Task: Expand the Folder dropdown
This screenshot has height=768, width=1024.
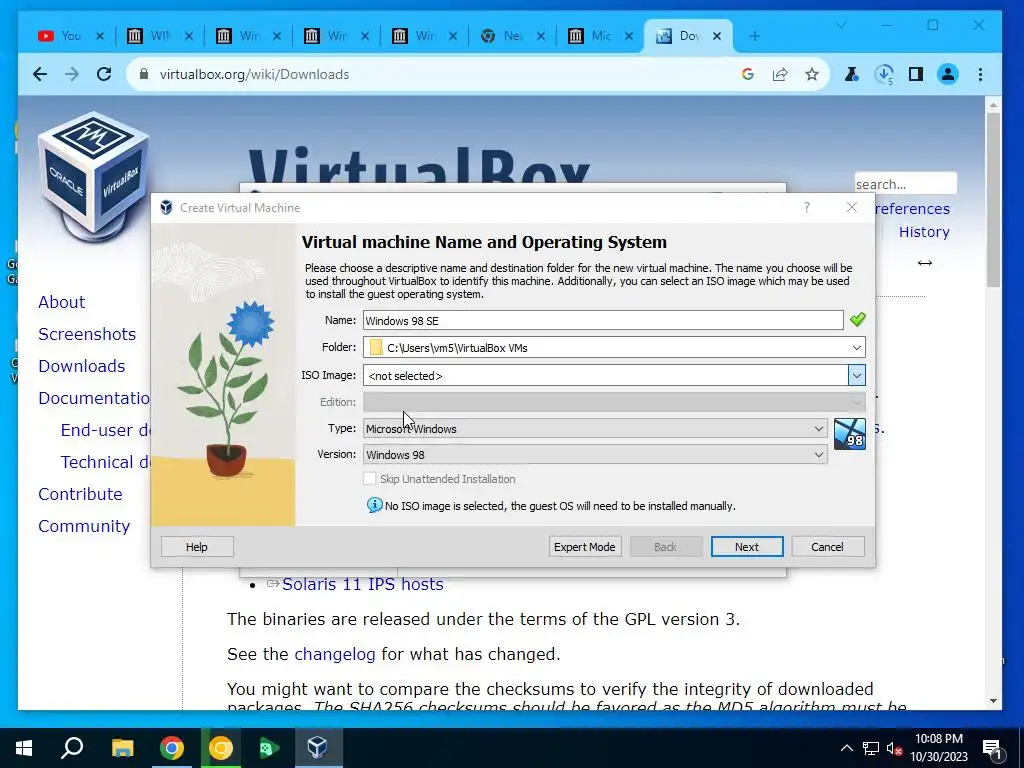Action: tap(857, 347)
